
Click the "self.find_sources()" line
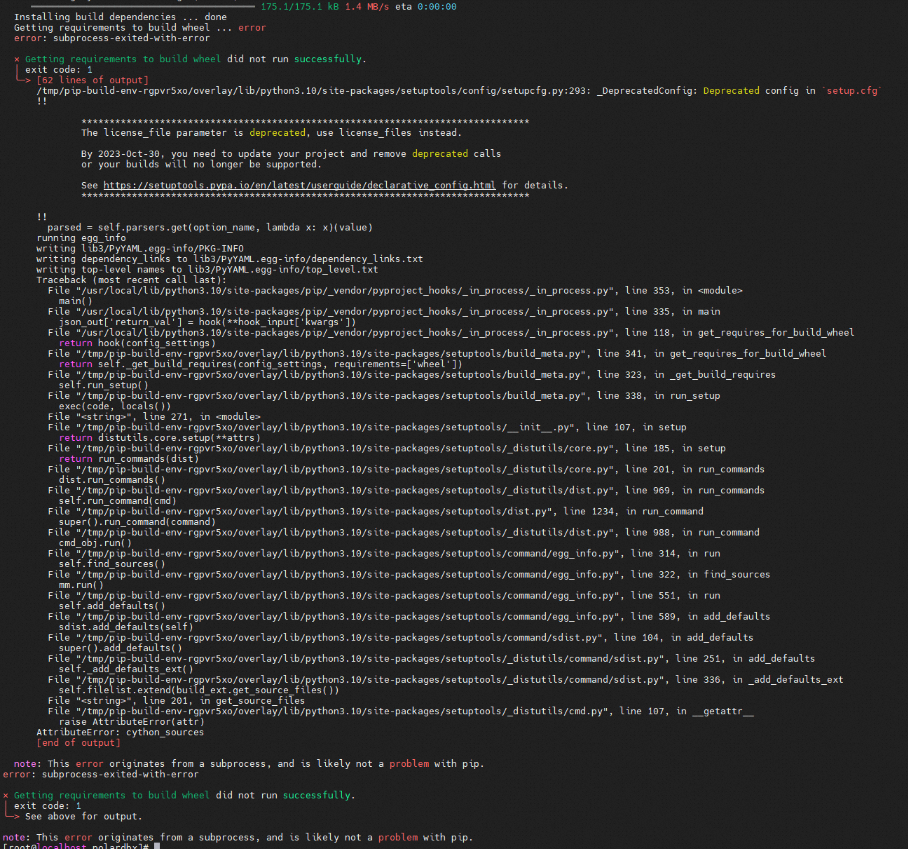pyautogui.click(x=112, y=564)
